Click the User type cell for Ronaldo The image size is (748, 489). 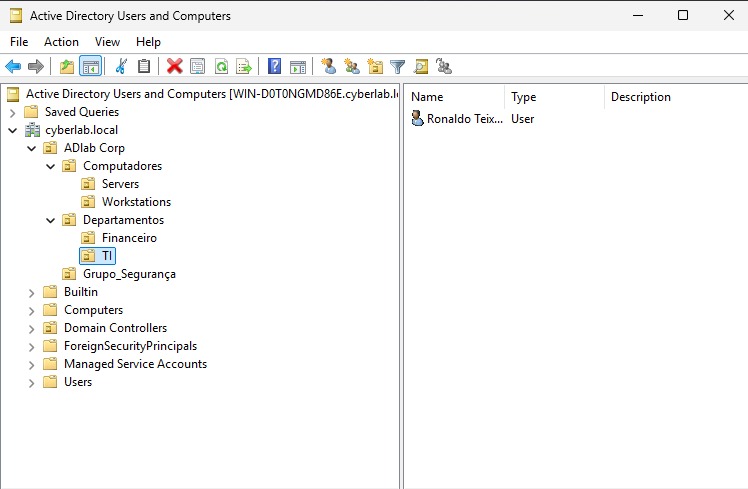(522, 118)
